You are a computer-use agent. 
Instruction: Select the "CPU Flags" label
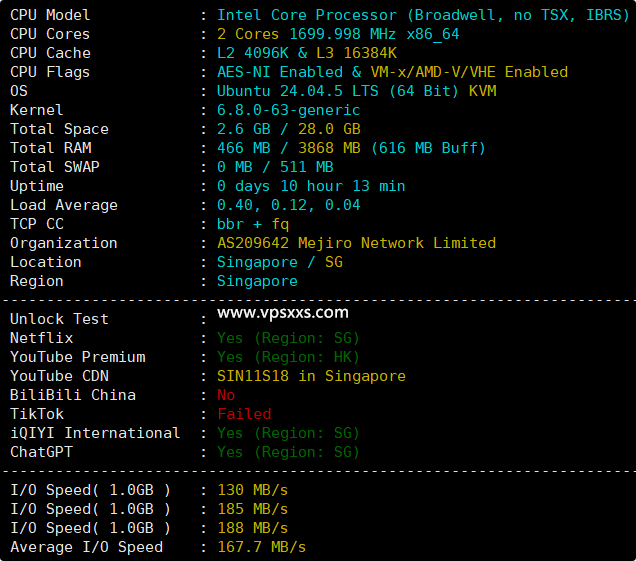coord(50,72)
